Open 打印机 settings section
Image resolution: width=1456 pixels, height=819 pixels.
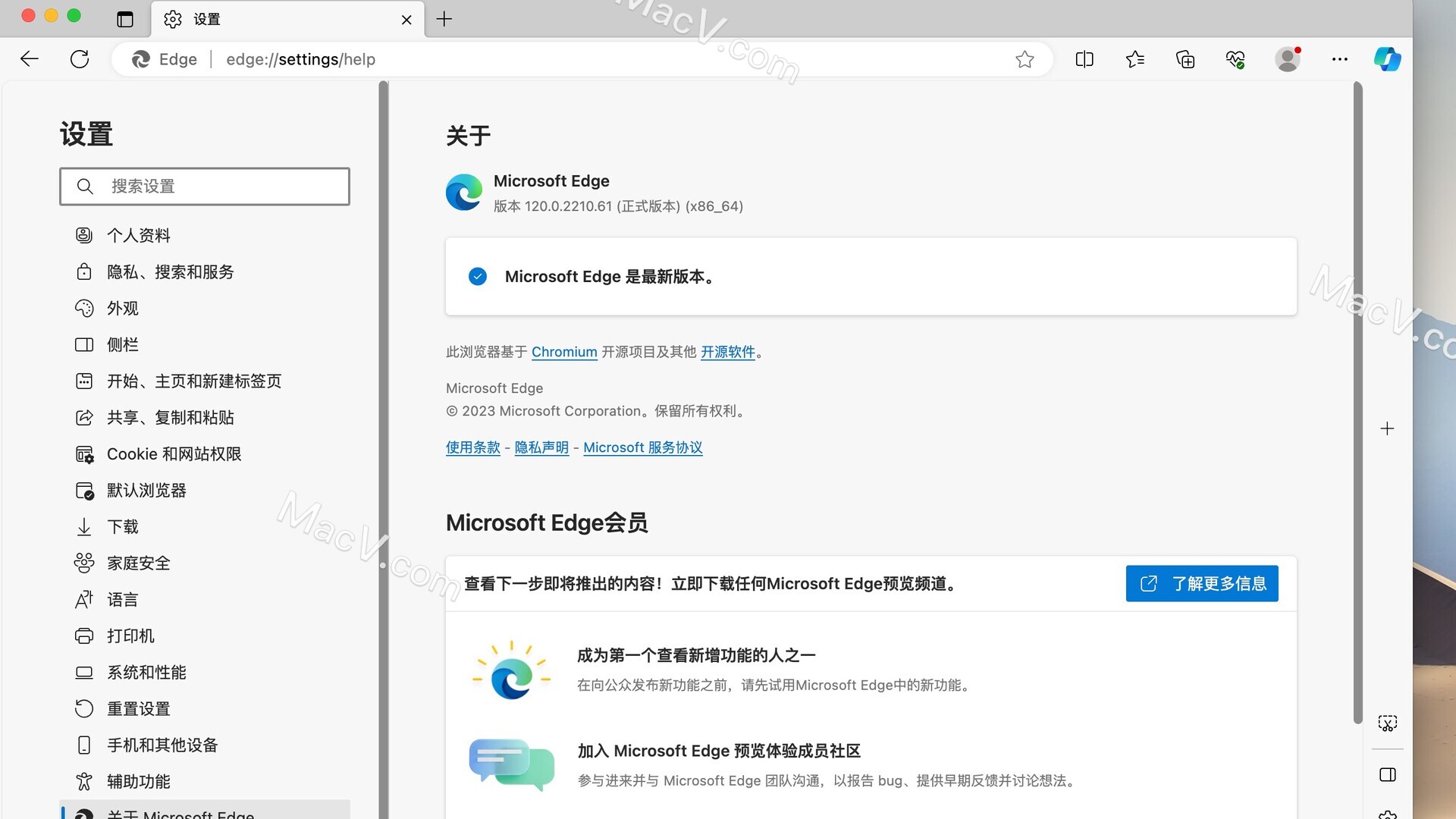[205, 635]
